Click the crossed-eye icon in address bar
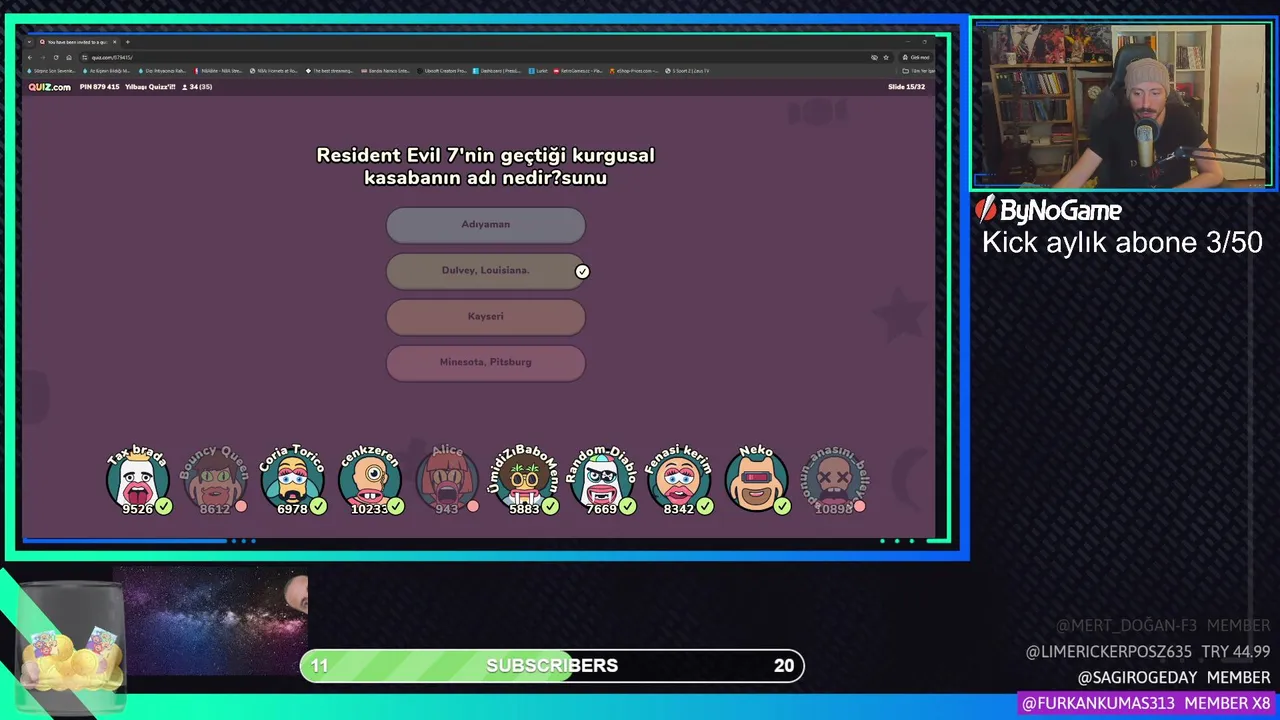The width and height of the screenshot is (1280, 720). click(x=874, y=57)
